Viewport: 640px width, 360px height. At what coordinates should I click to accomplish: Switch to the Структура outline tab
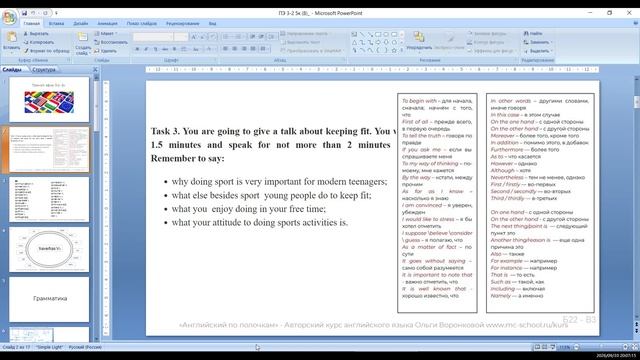pos(44,70)
